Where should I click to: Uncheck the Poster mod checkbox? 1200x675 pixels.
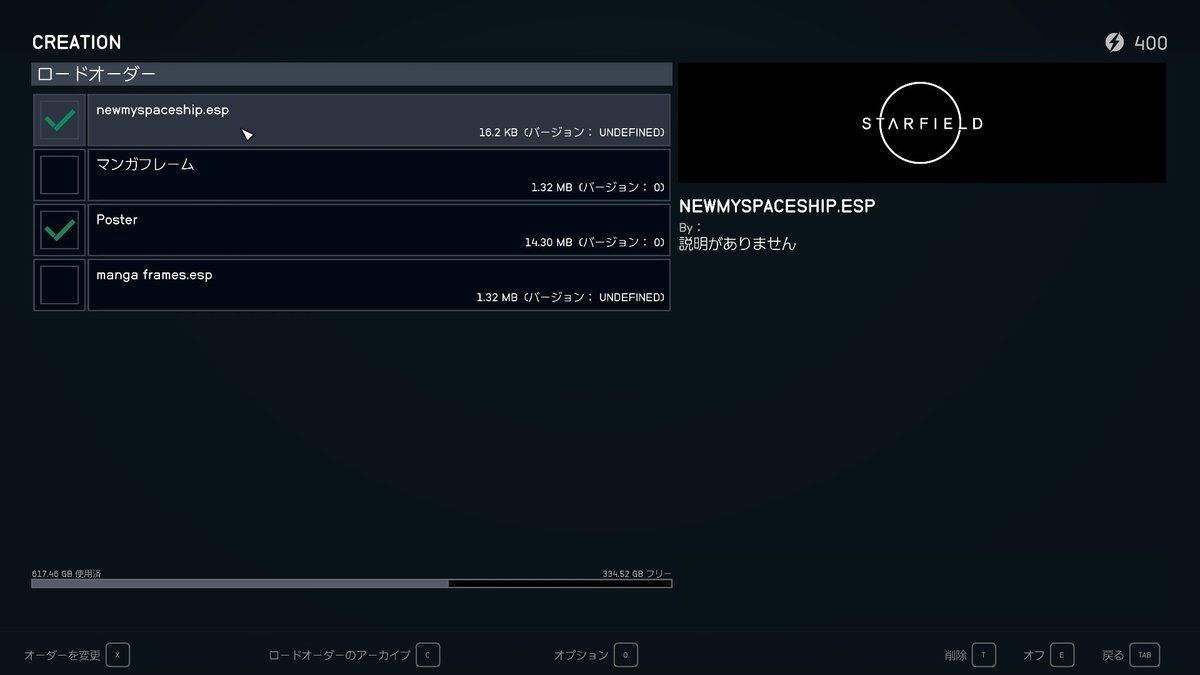(59, 230)
